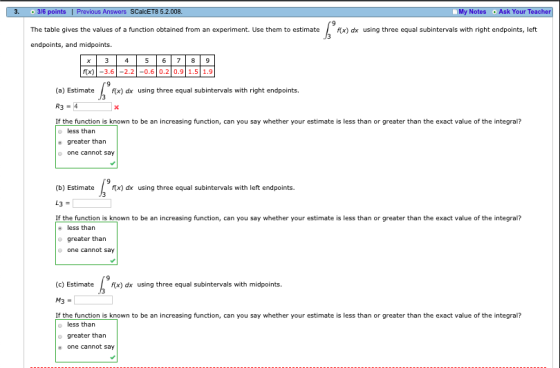Click table value 0.2
This screenshot has width=560, height=368.
pyautogui.click(x=164, y=72)
